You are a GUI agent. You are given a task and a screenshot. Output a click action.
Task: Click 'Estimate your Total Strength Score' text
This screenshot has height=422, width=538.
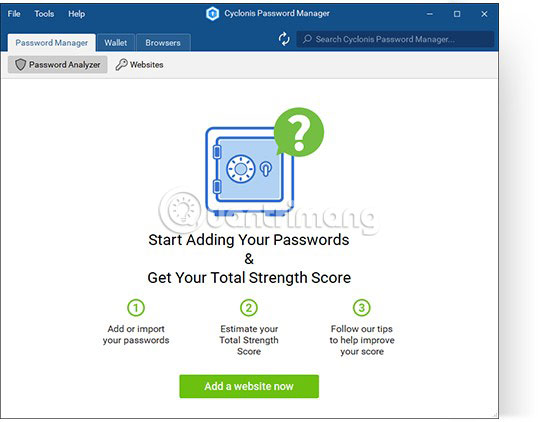(x=249, y=340)
